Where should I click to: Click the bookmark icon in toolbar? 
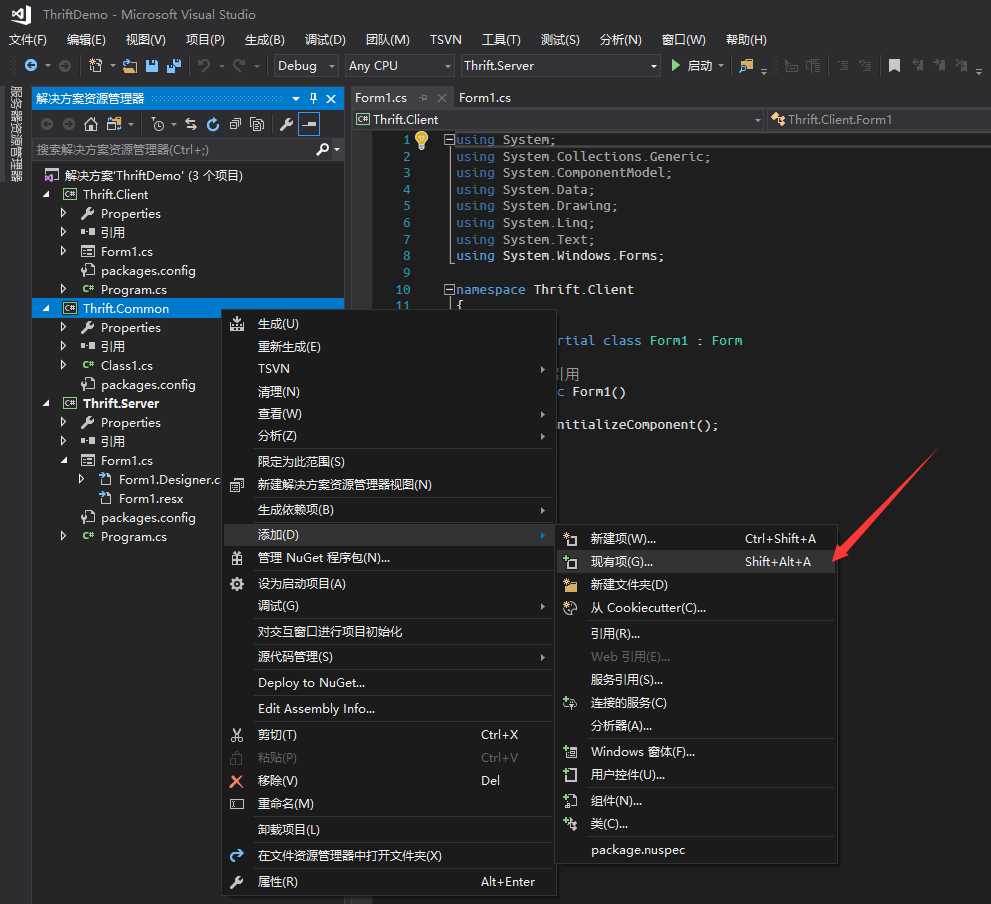894,65
